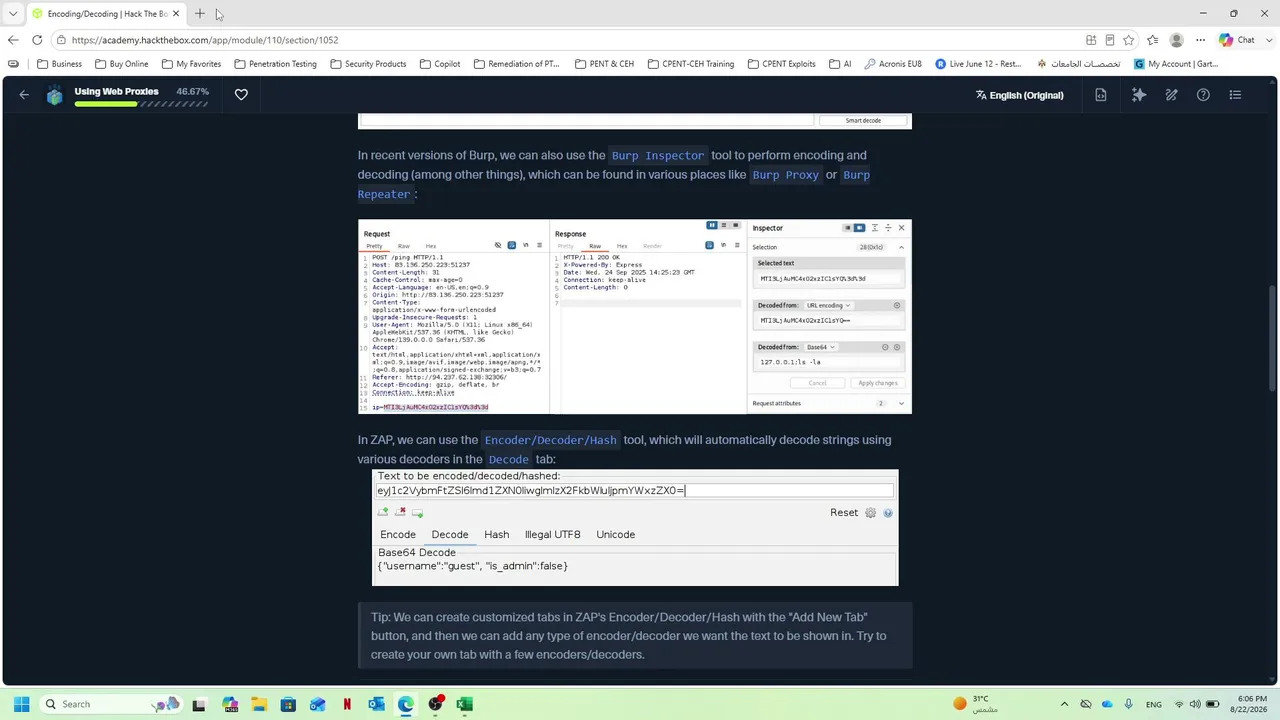Open browser settings and more menu

tap(1201, 40)
